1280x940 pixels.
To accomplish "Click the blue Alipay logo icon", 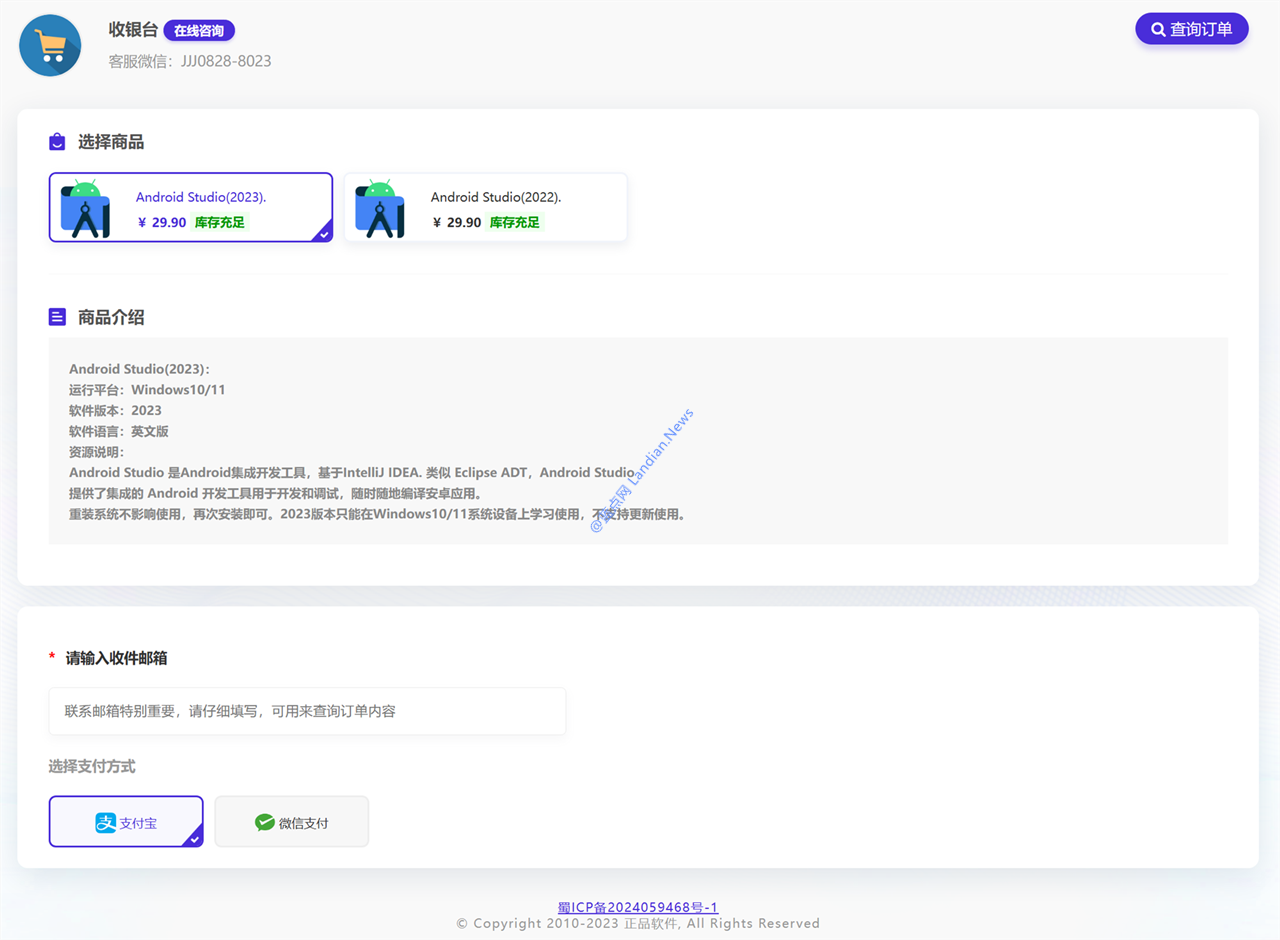I will click(x=106, y=823).
